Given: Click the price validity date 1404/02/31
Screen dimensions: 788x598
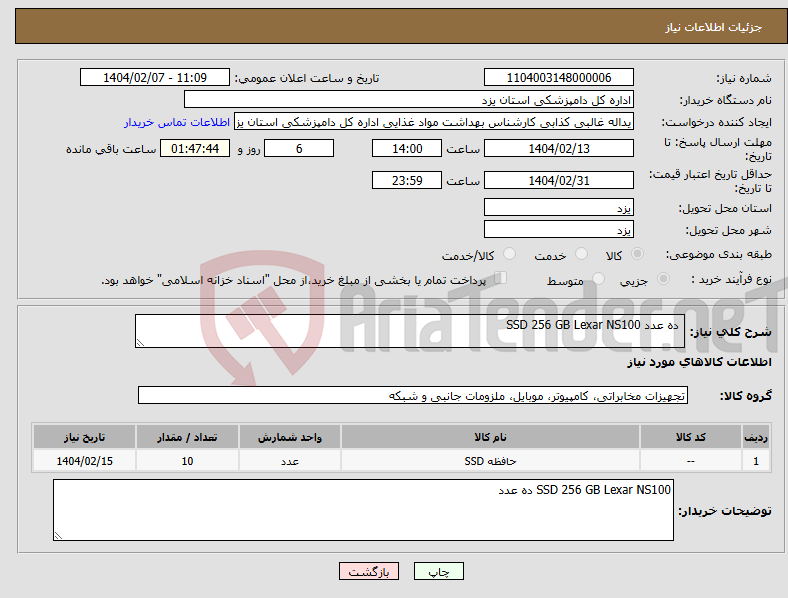Looking at the screenshot, I should 558,180.
